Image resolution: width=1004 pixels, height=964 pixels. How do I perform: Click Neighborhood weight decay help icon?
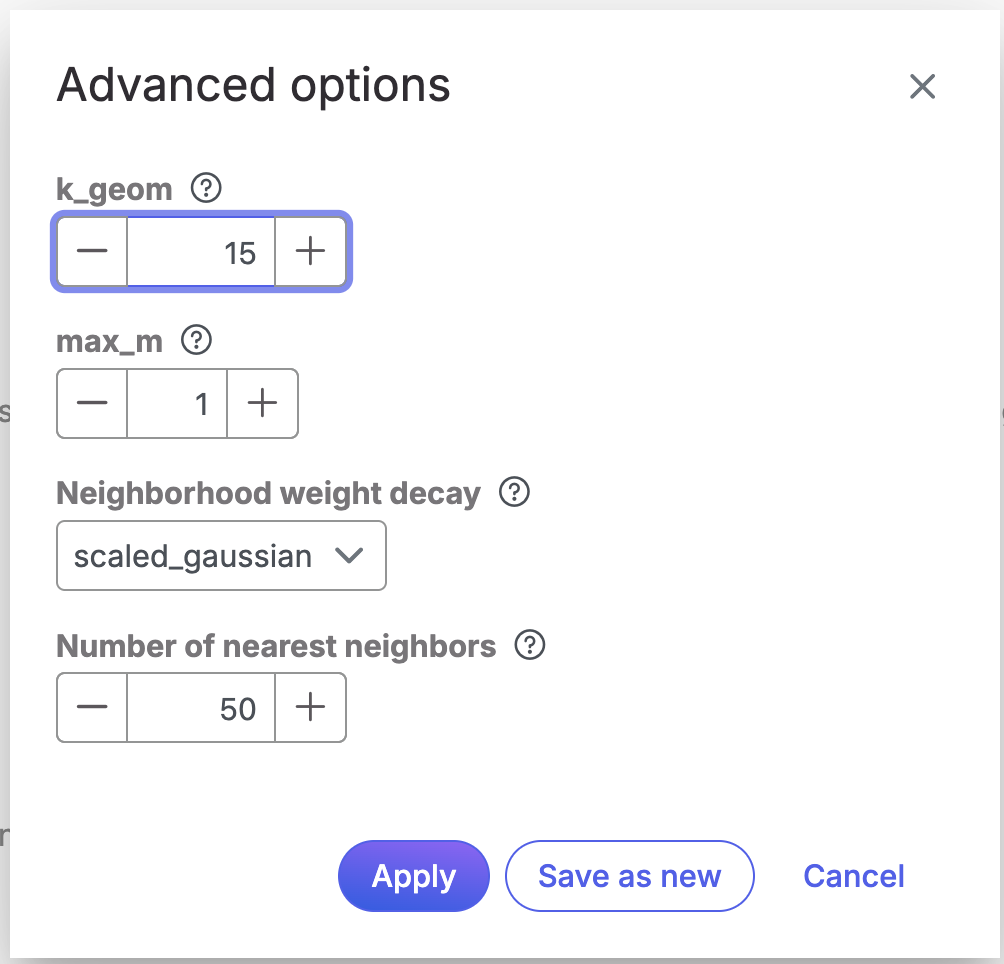point(514,493)
